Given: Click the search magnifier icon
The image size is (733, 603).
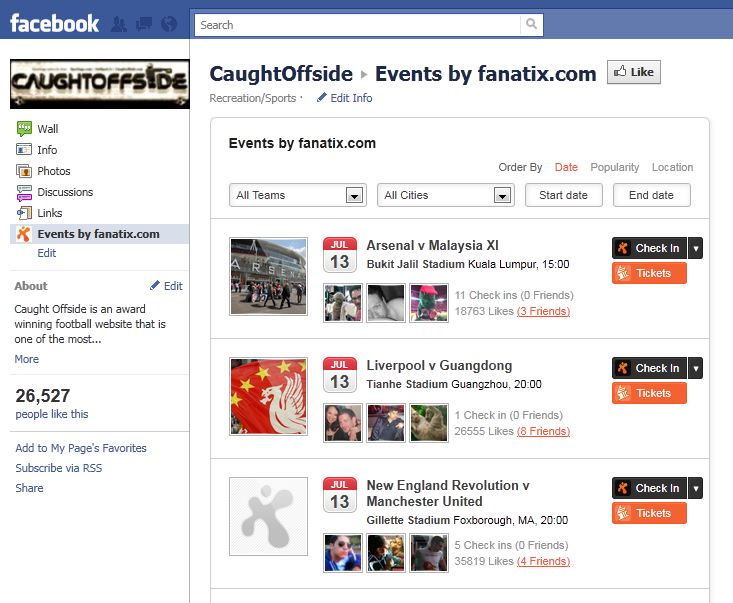Looking at the screenshot, I should [x=532, y=24].
